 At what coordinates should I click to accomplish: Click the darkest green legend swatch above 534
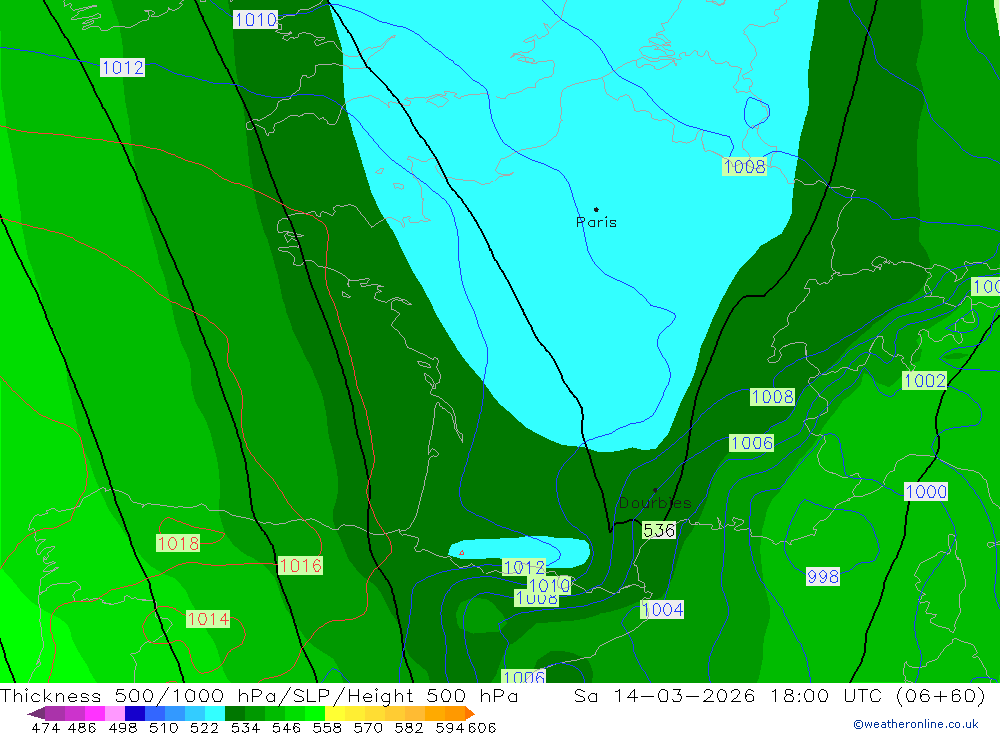coord(235,713)
